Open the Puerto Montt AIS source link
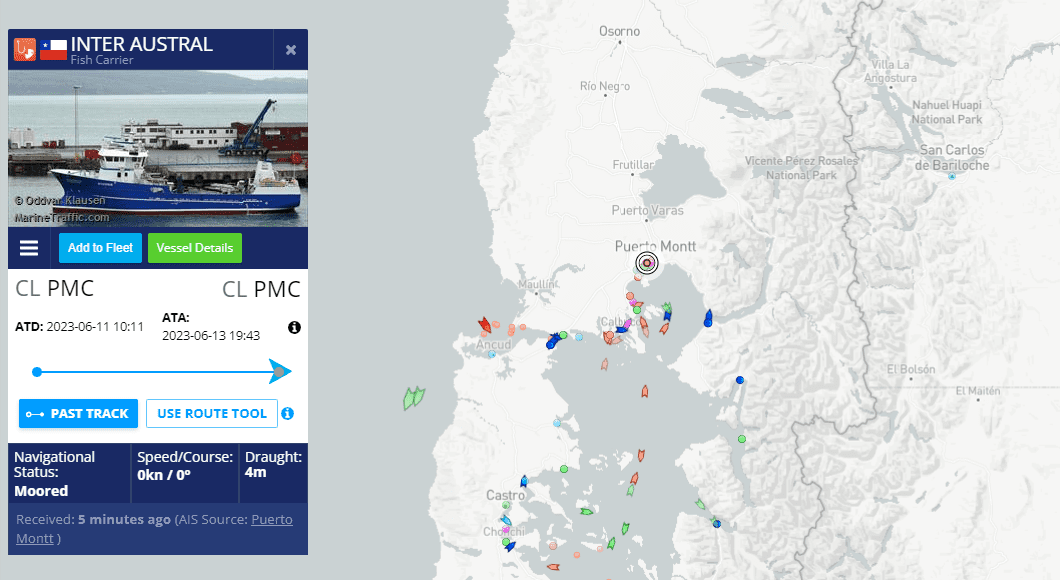 (154, 529)
